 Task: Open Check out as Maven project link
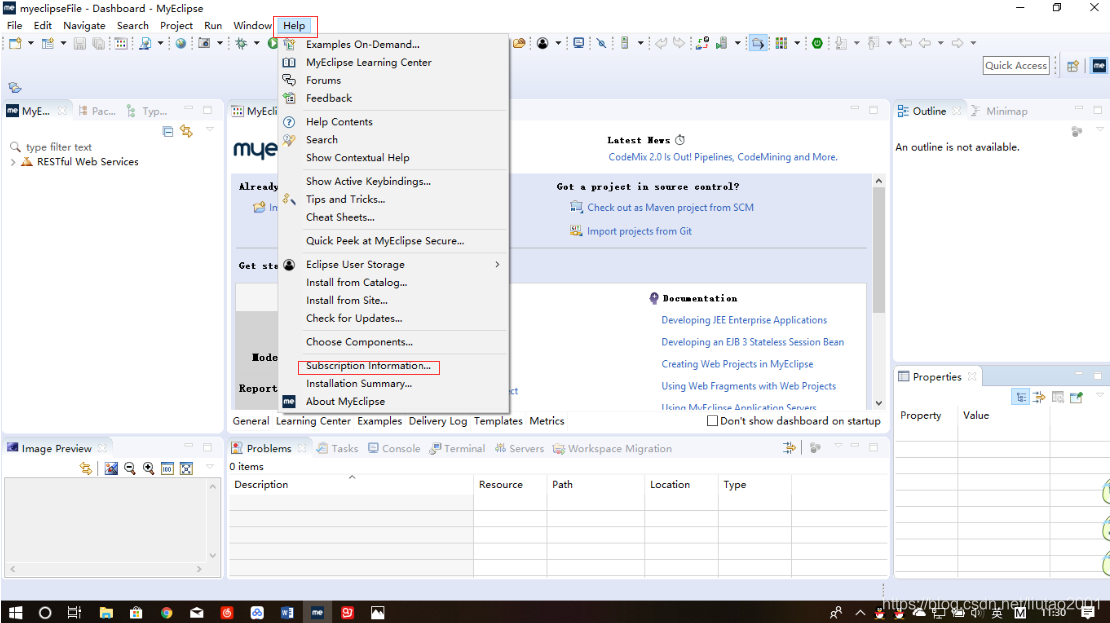[670, 207]
